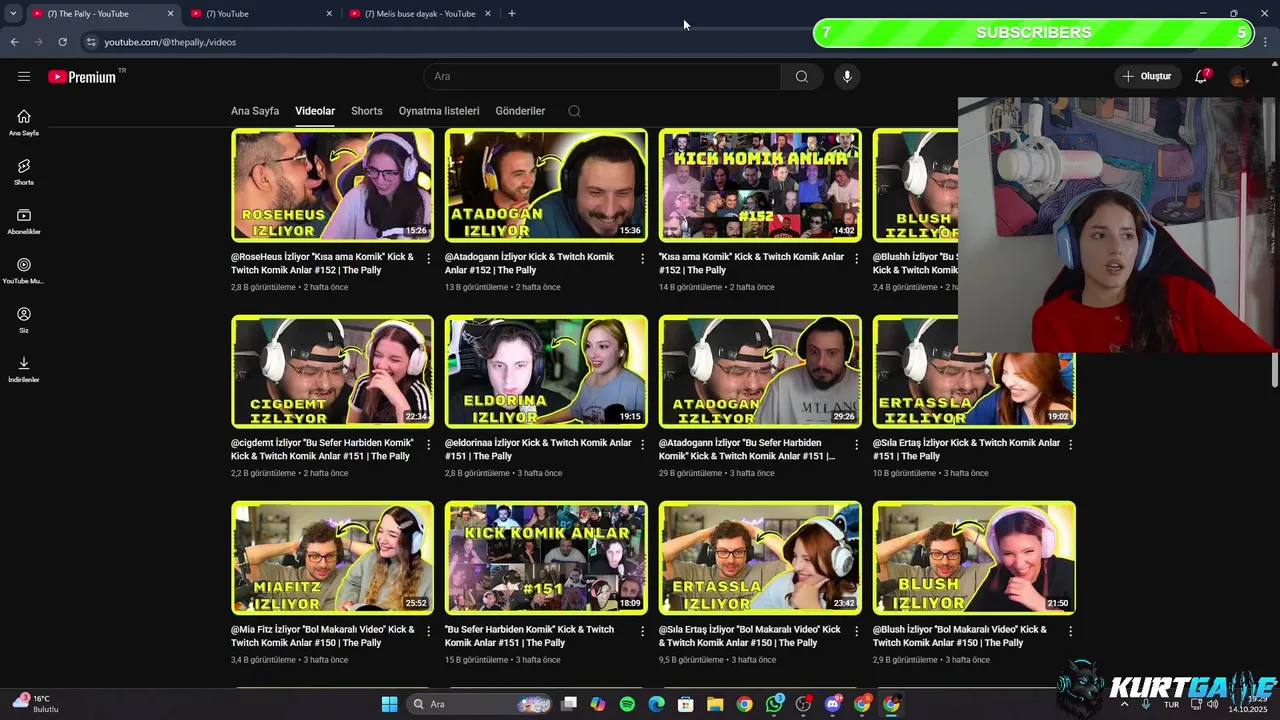The height and width of the screenshot is (720, 1280).
Task: Open WhatsApp from the taskbar
Action: click(775, 704)
